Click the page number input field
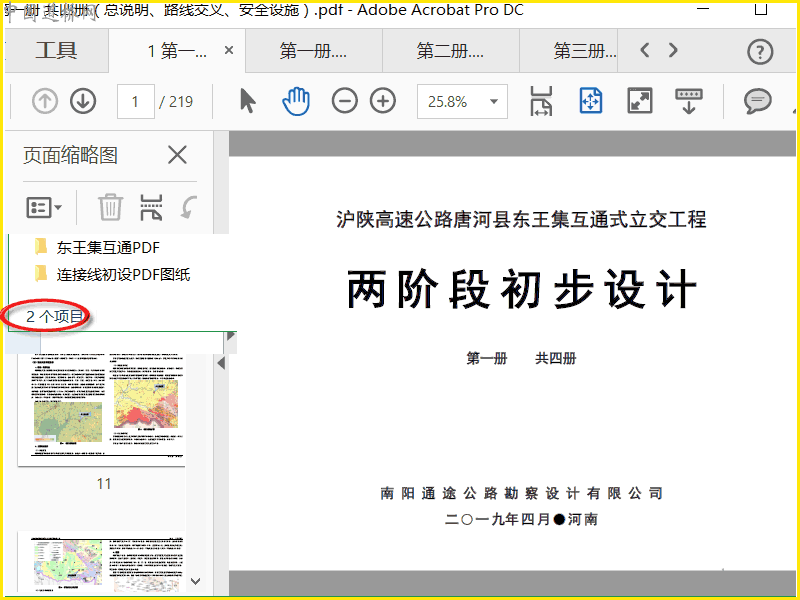Screen dimensions: 800x600 136,102
